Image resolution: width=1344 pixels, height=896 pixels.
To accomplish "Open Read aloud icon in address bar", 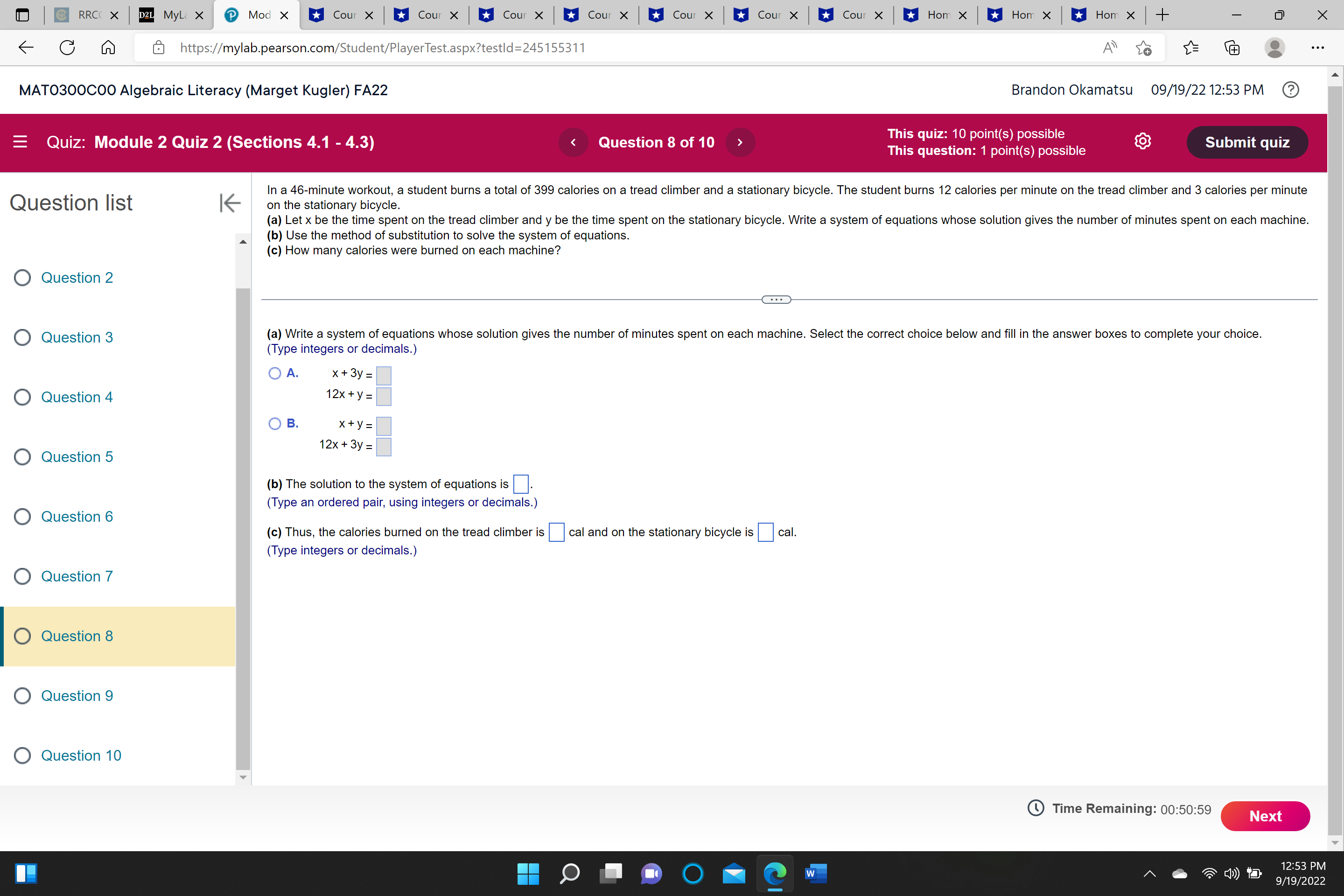I will click(x=1109, y=48).
